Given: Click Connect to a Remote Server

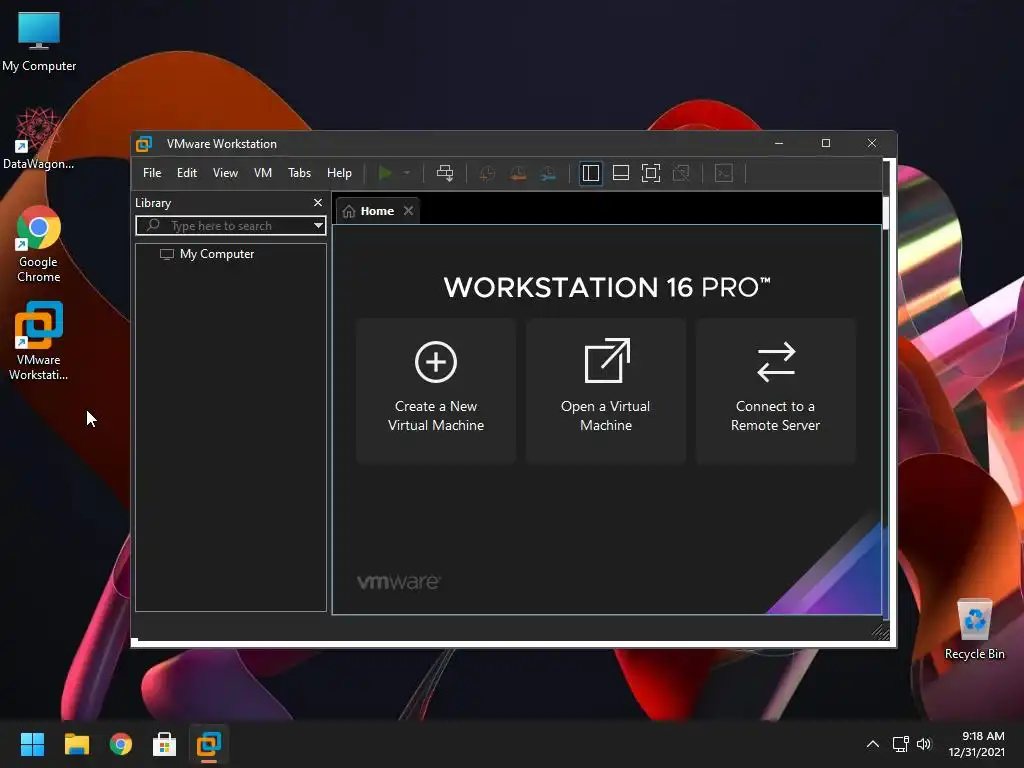Looking at the screenshot, I should (x=776, y=391).
